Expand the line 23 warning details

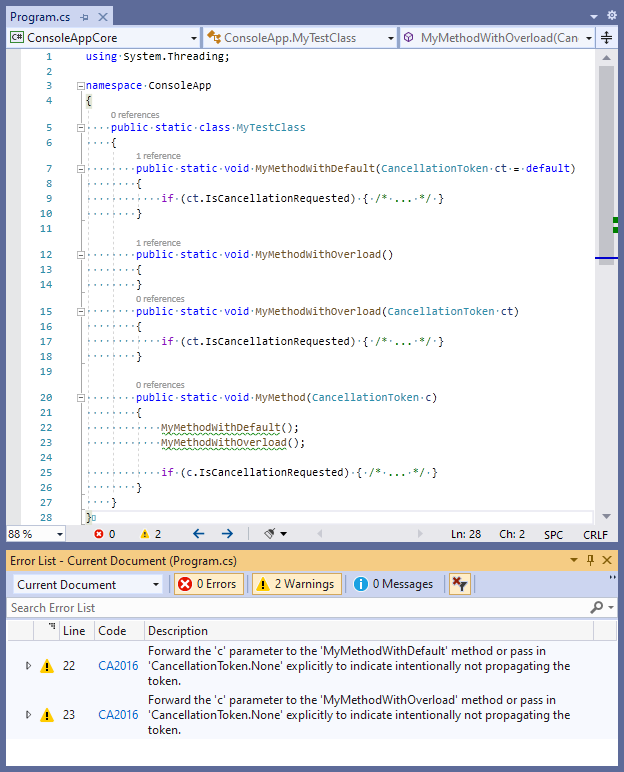pos(29,715)
